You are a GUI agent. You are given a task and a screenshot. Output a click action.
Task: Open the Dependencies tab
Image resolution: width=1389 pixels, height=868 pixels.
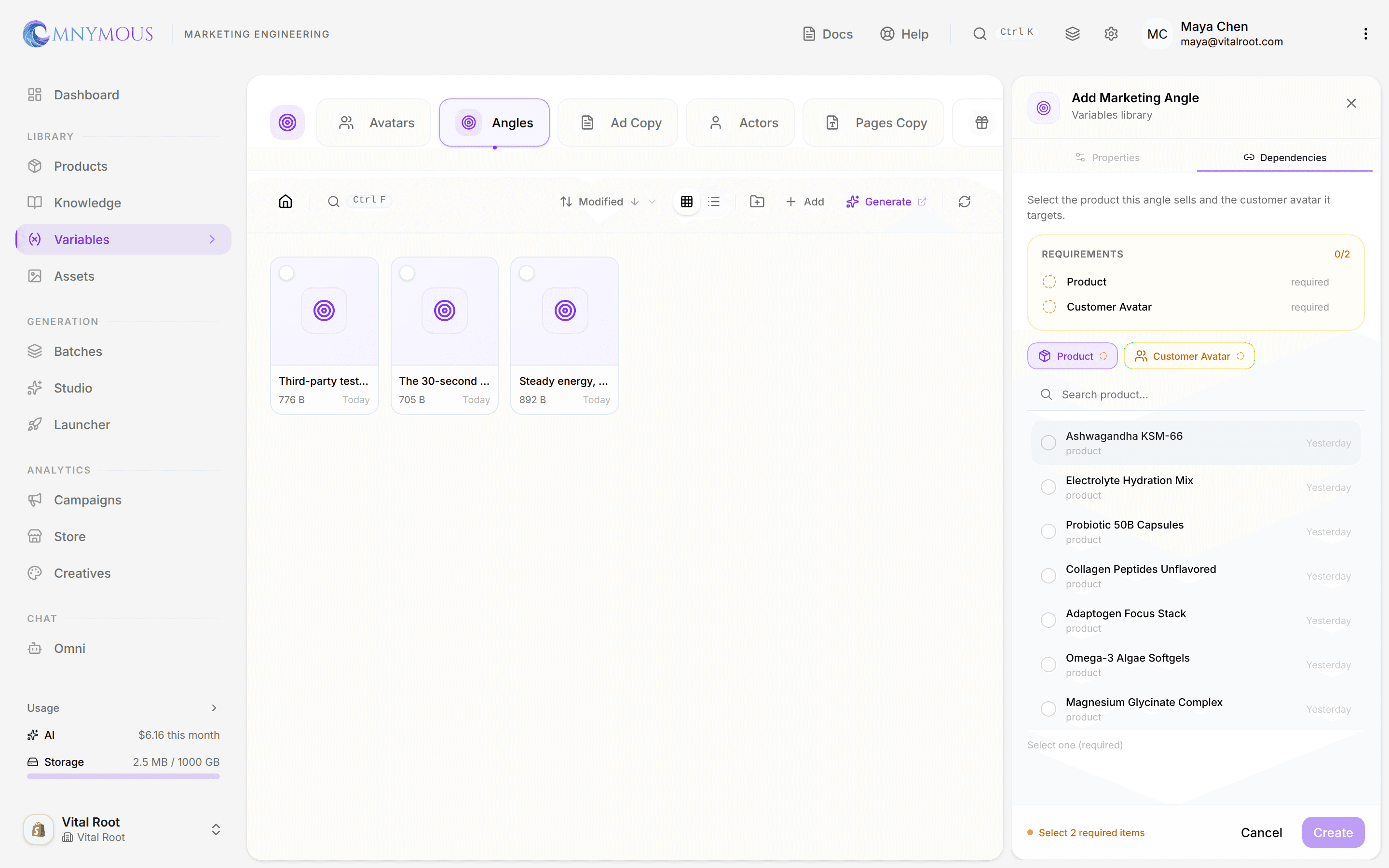1284,157
